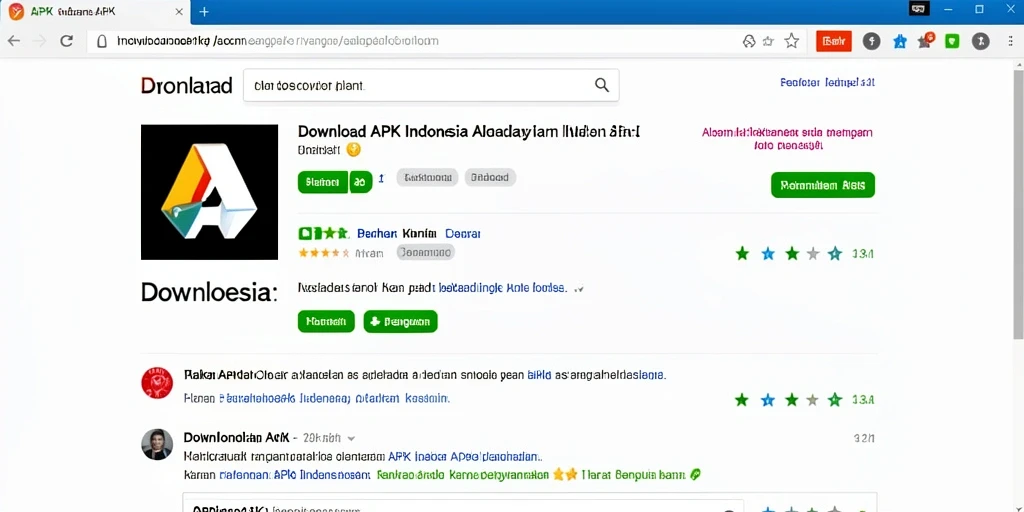Screen dimensions: 1024x512
Task: Click the "Downloesia:" heading
Action: [209, 292]
